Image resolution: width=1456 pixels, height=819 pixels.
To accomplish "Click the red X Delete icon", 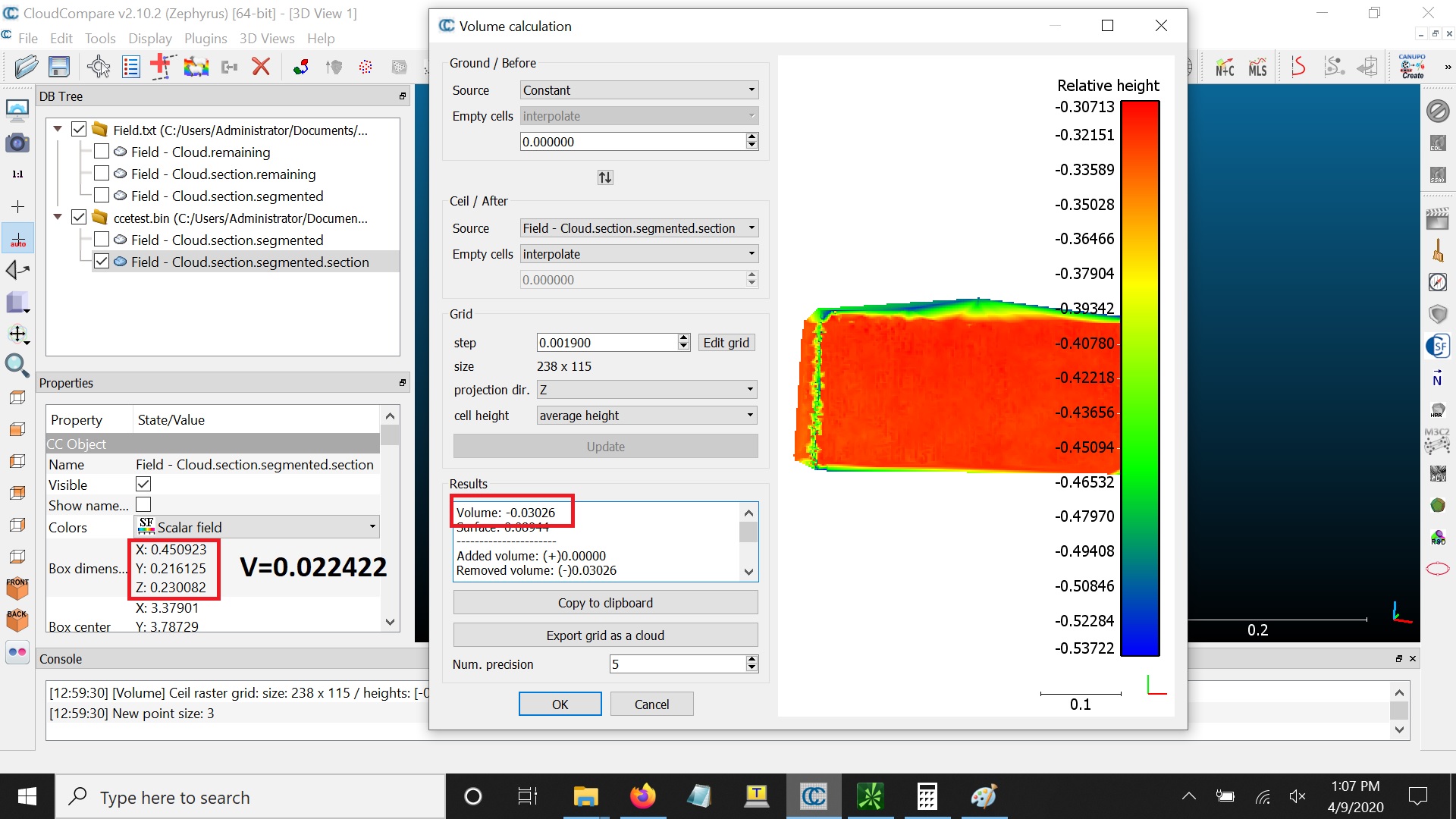I will click(x=261, y=67).
